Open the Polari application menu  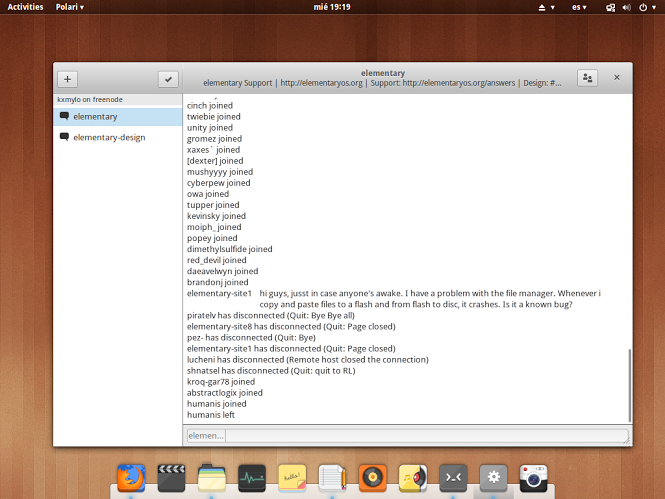click(x=70, y=7)
